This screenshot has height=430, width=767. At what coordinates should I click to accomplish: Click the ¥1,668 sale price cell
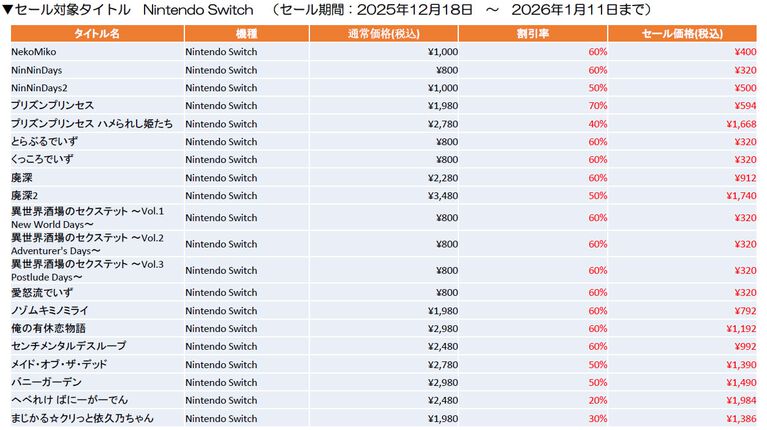click(x=740, y=124)
